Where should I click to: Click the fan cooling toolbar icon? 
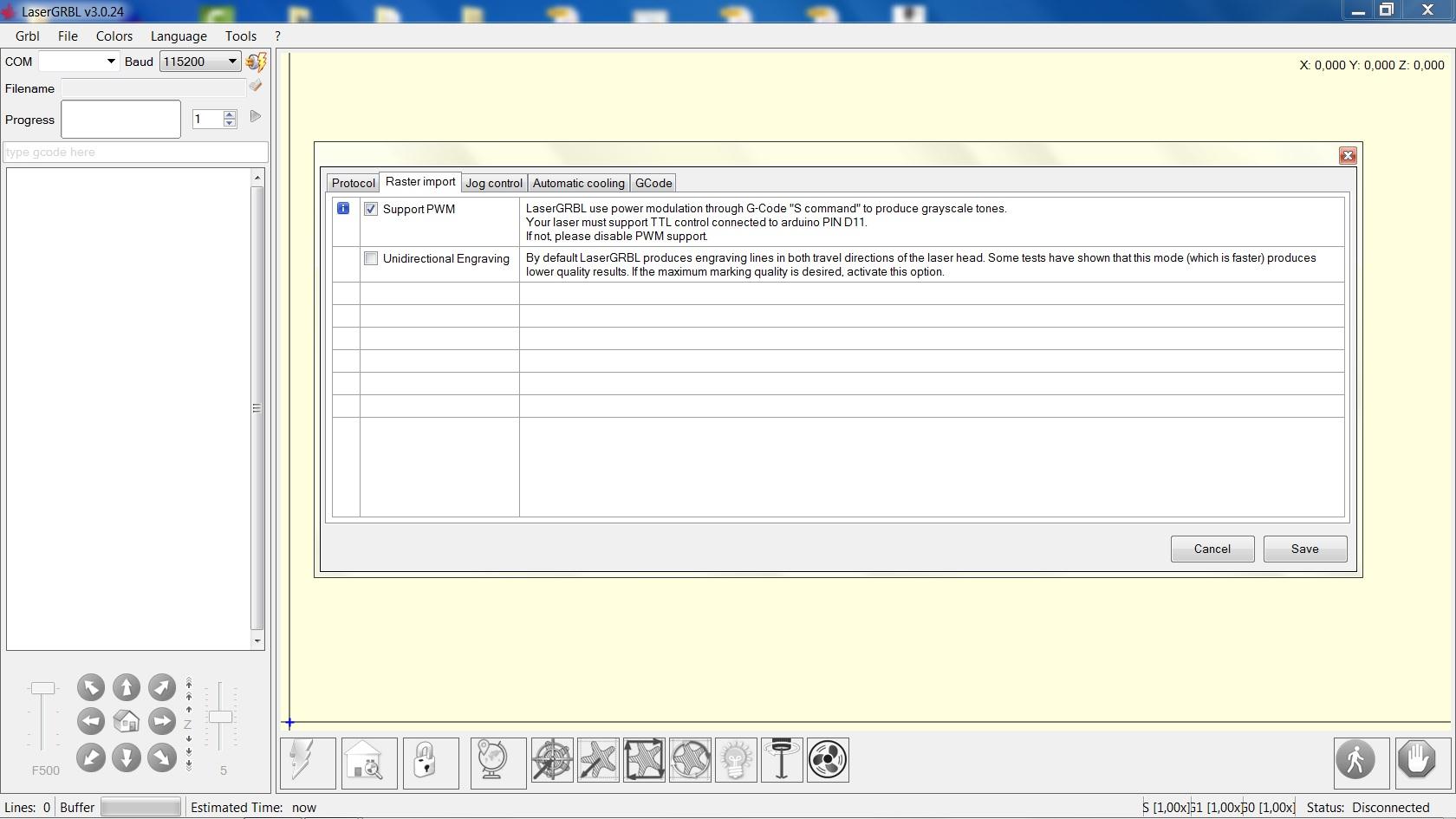[x=828, y=760]
